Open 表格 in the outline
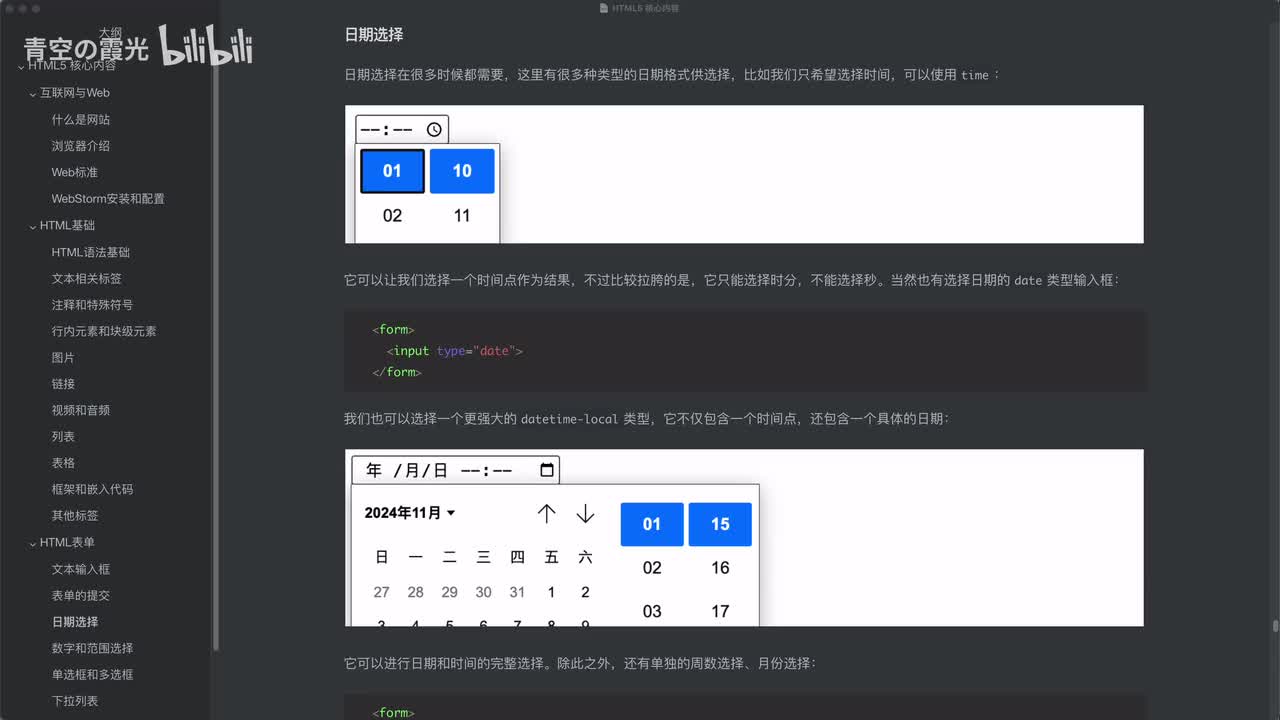The width and height of the screenshot is (1280, 720). coord(63,463)
